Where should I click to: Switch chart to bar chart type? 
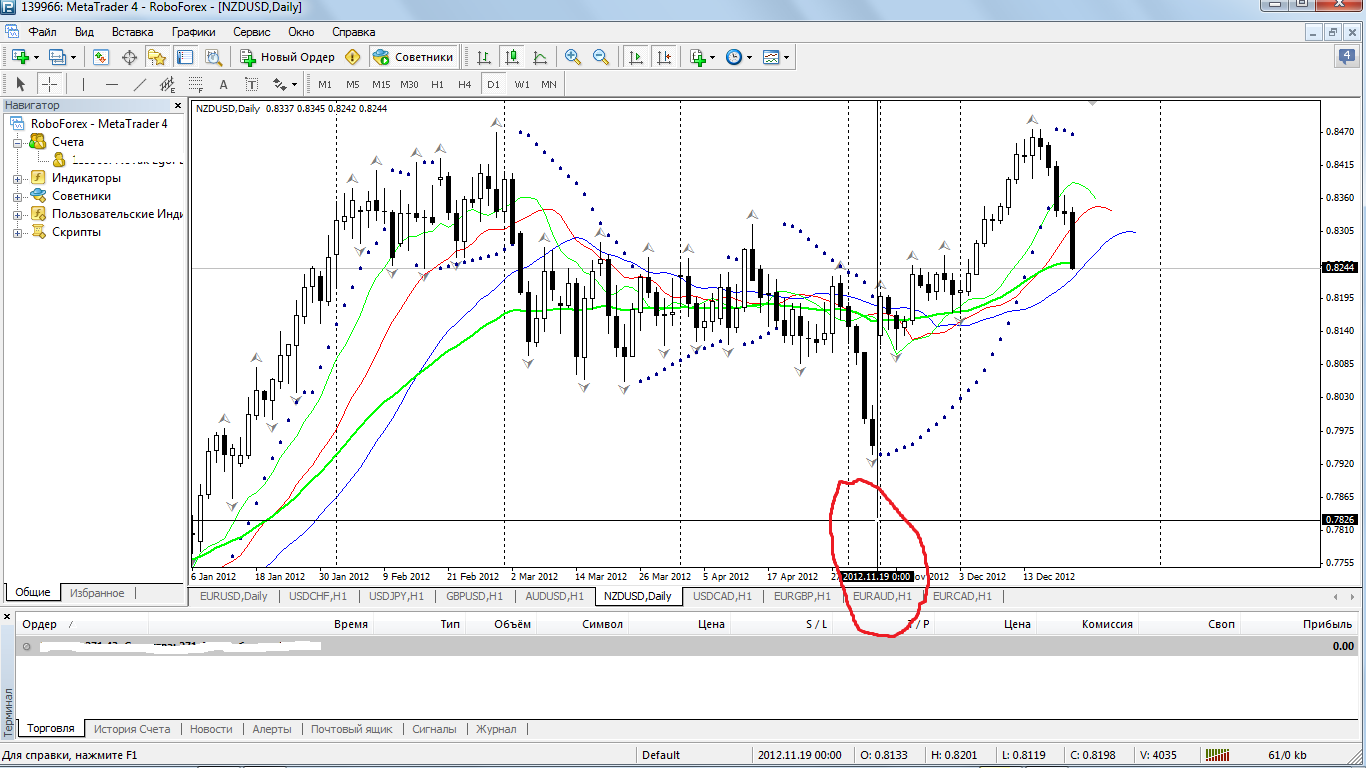pos(484,57)
